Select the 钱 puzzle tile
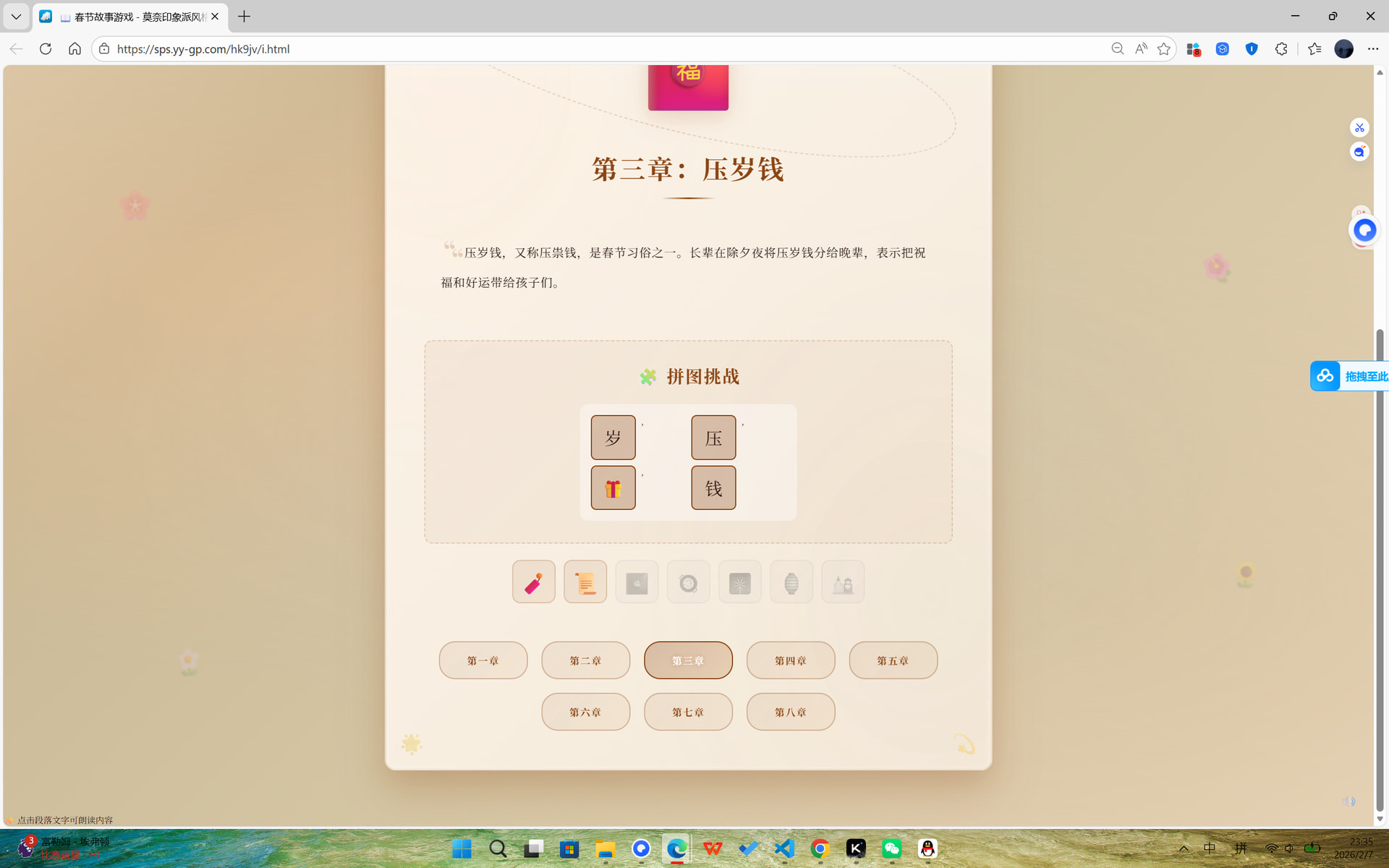 (713, 488)
